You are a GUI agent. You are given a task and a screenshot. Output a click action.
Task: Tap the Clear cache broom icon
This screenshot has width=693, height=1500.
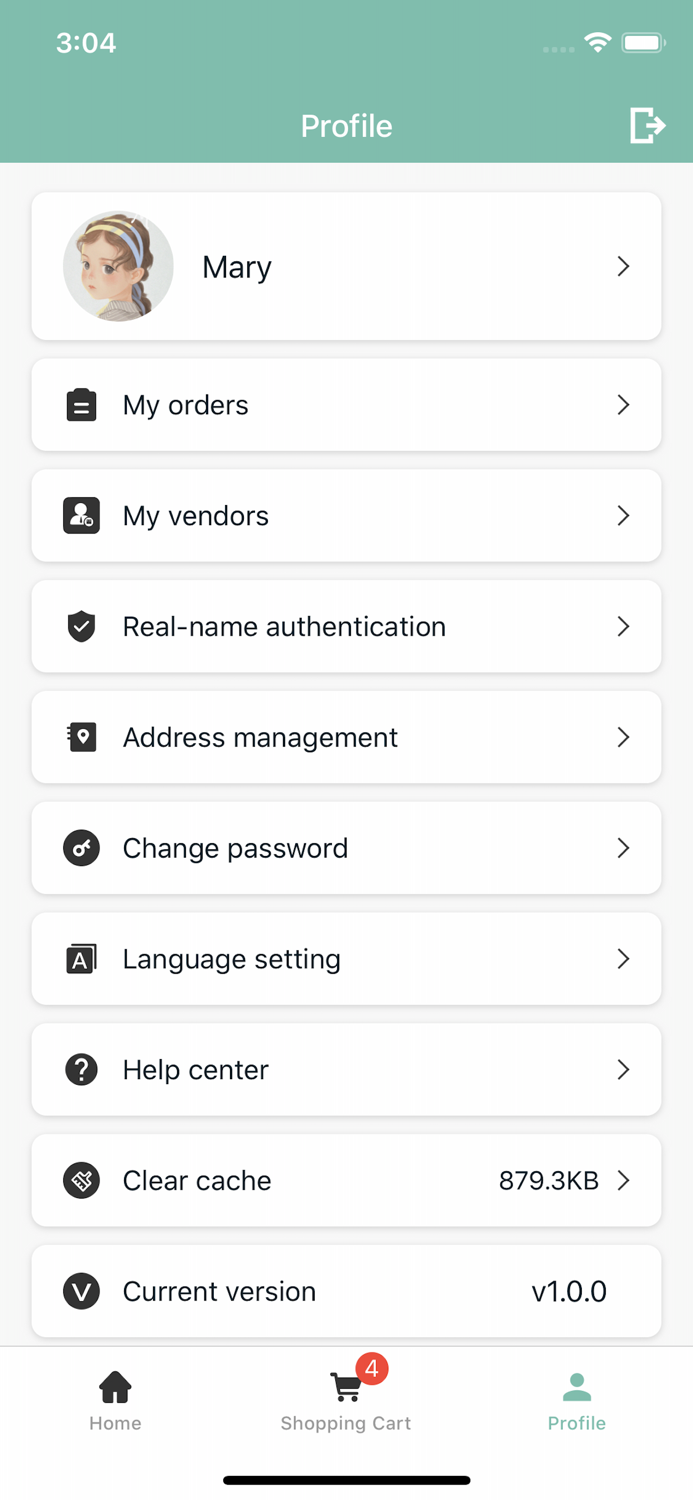(x=81, y=1180)
